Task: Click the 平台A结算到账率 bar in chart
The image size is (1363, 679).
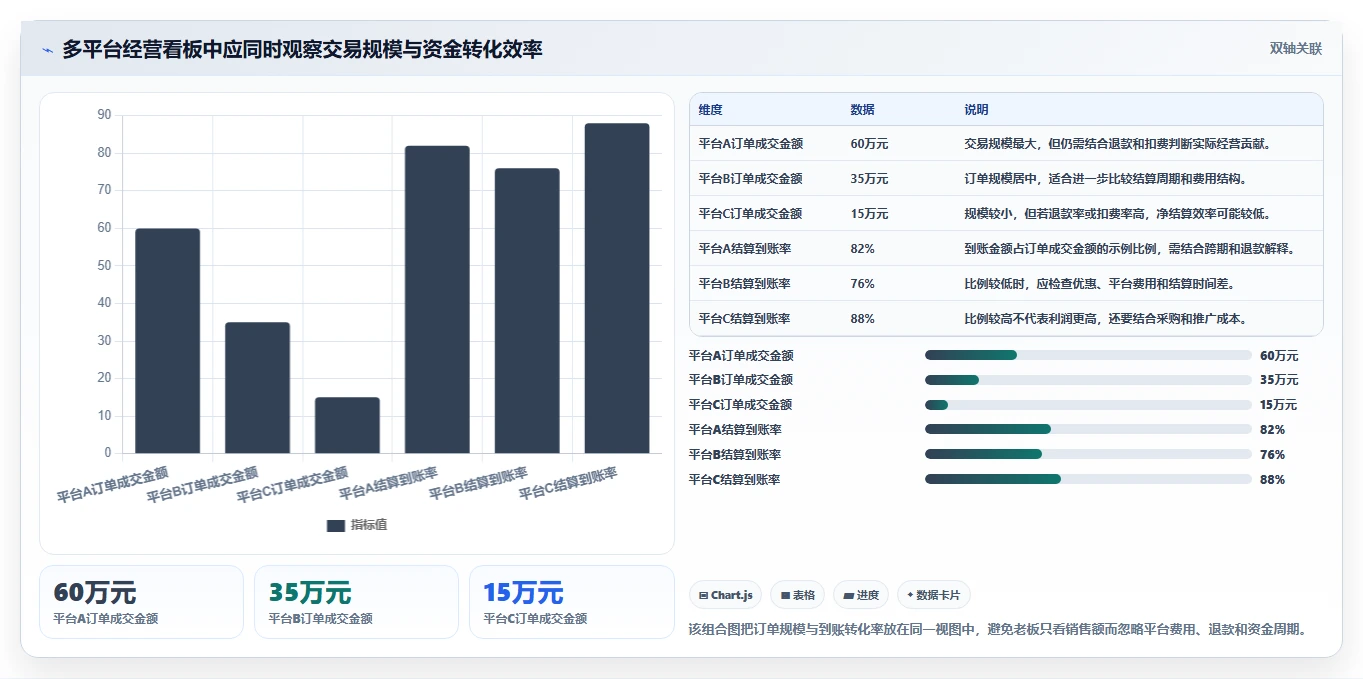Action: pyautogui.click(x=437, y=300)
